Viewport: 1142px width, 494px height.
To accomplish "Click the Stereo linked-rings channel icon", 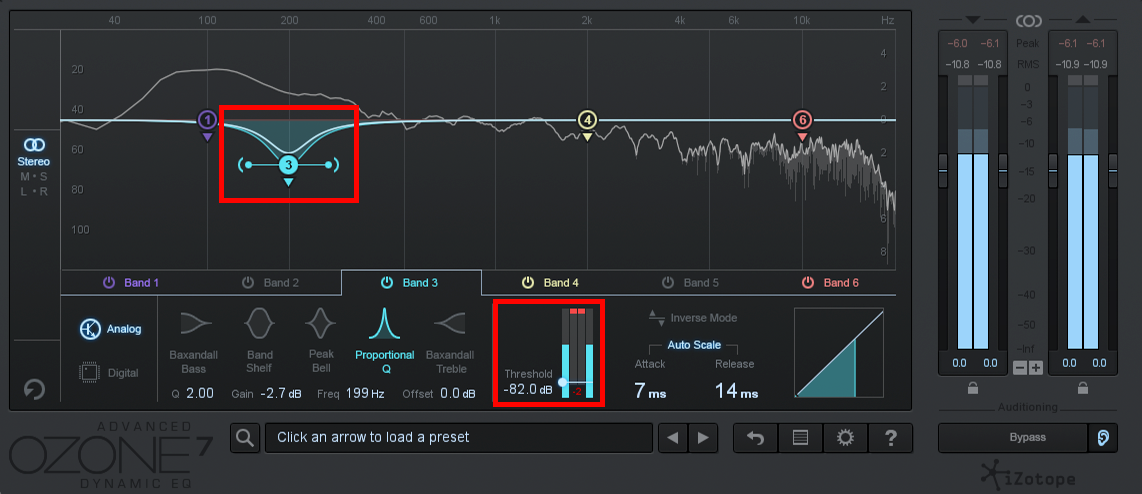I will pyautogui.click(x=34, y=144).
